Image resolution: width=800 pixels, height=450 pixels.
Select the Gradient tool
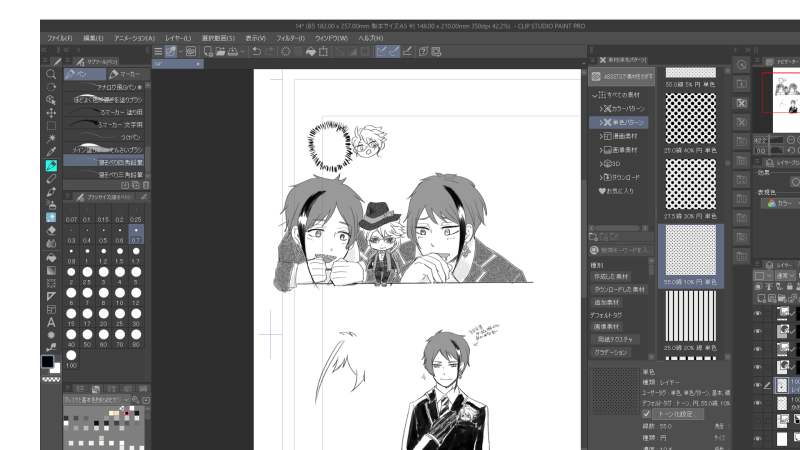pos(51,270)
